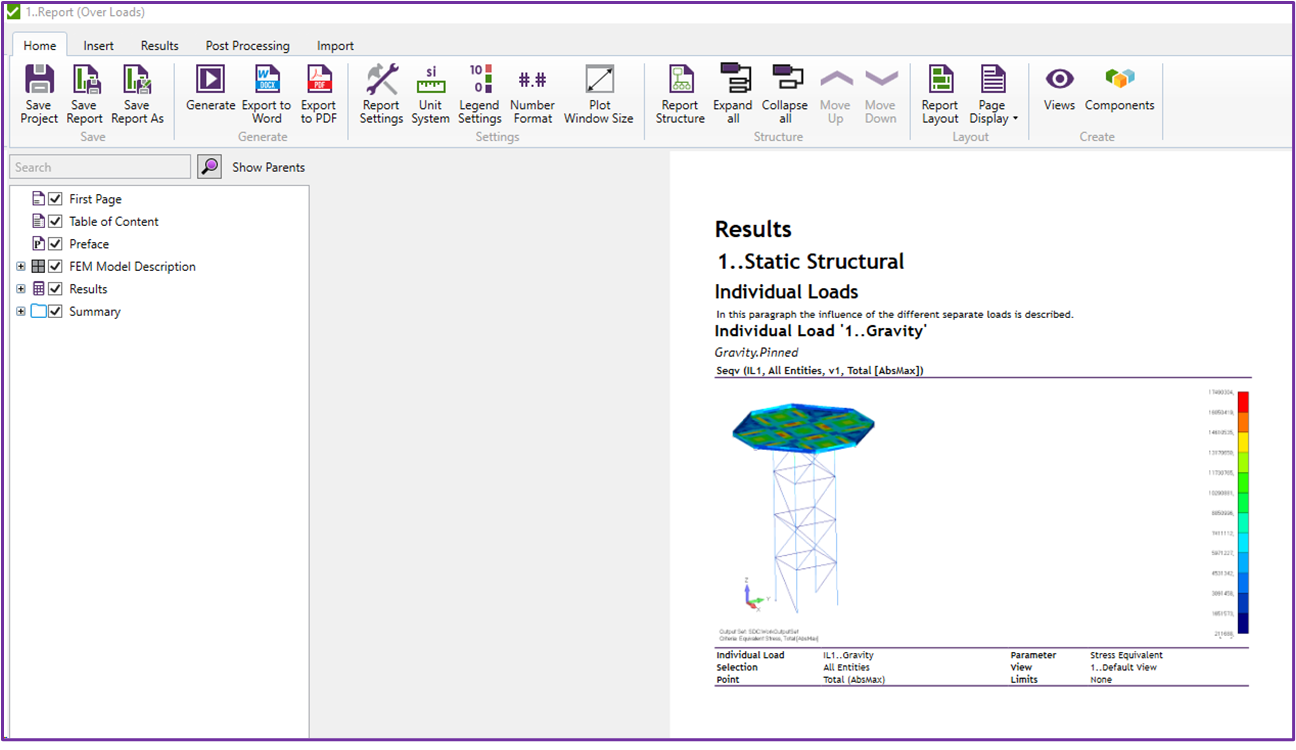Select FEM Model Description tree item
This screenshot has width=1296, height=750.
point(132,266)
